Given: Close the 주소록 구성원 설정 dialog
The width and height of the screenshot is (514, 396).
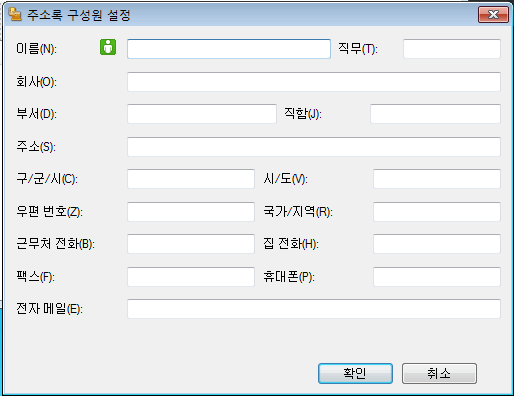Looking at the screenshot, I should [493, 15].
